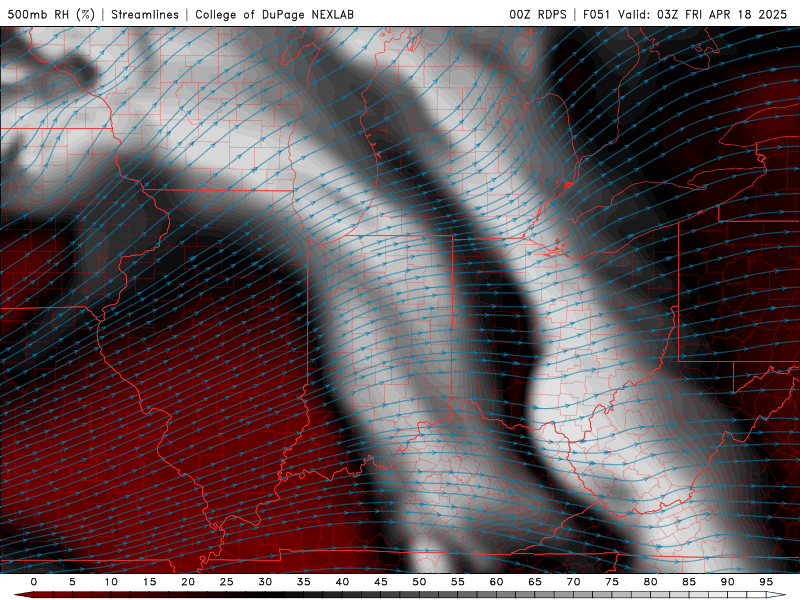This screenshot has width=800, height=600.
Task: Click the '25' label on the scale
Action: click(x=227, y=582)
